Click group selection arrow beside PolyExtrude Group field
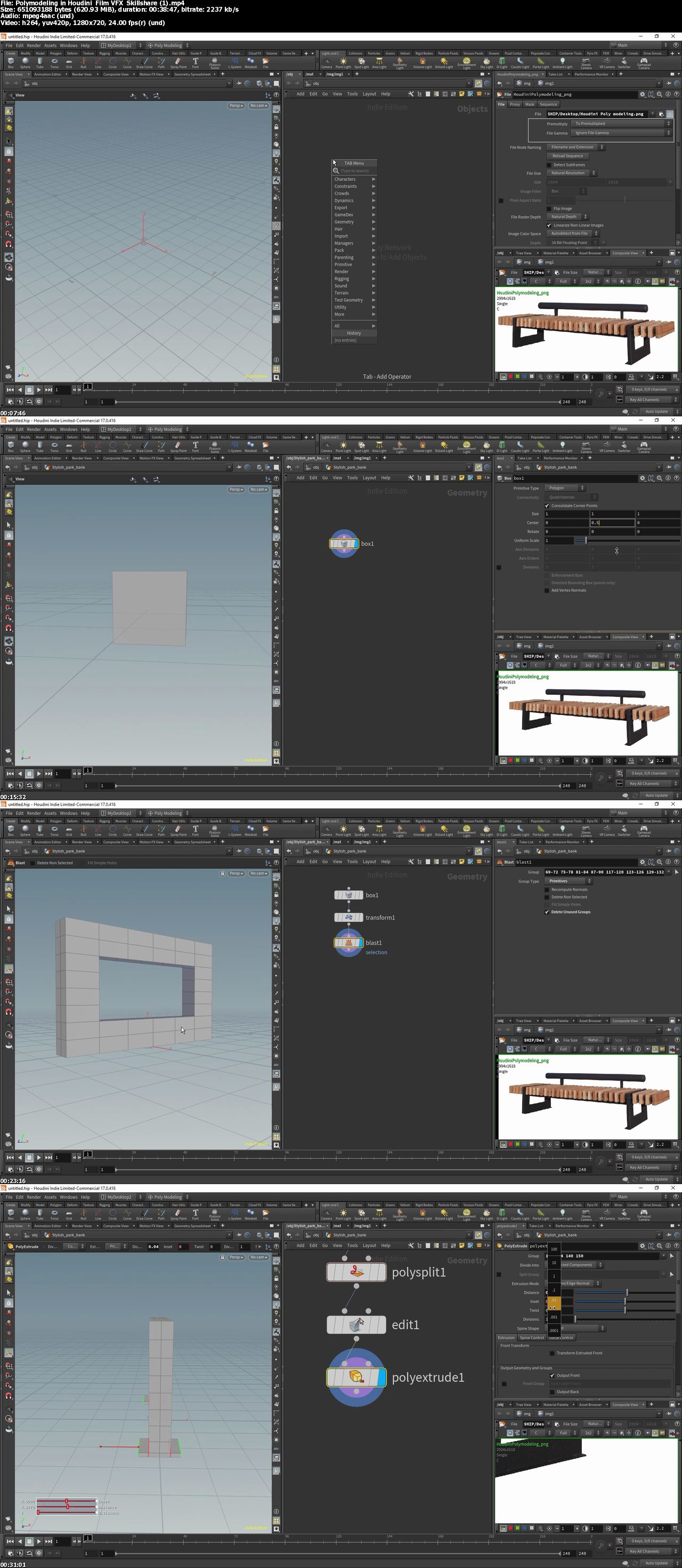The image size is (682, 1568). [x=672, y=1255]
